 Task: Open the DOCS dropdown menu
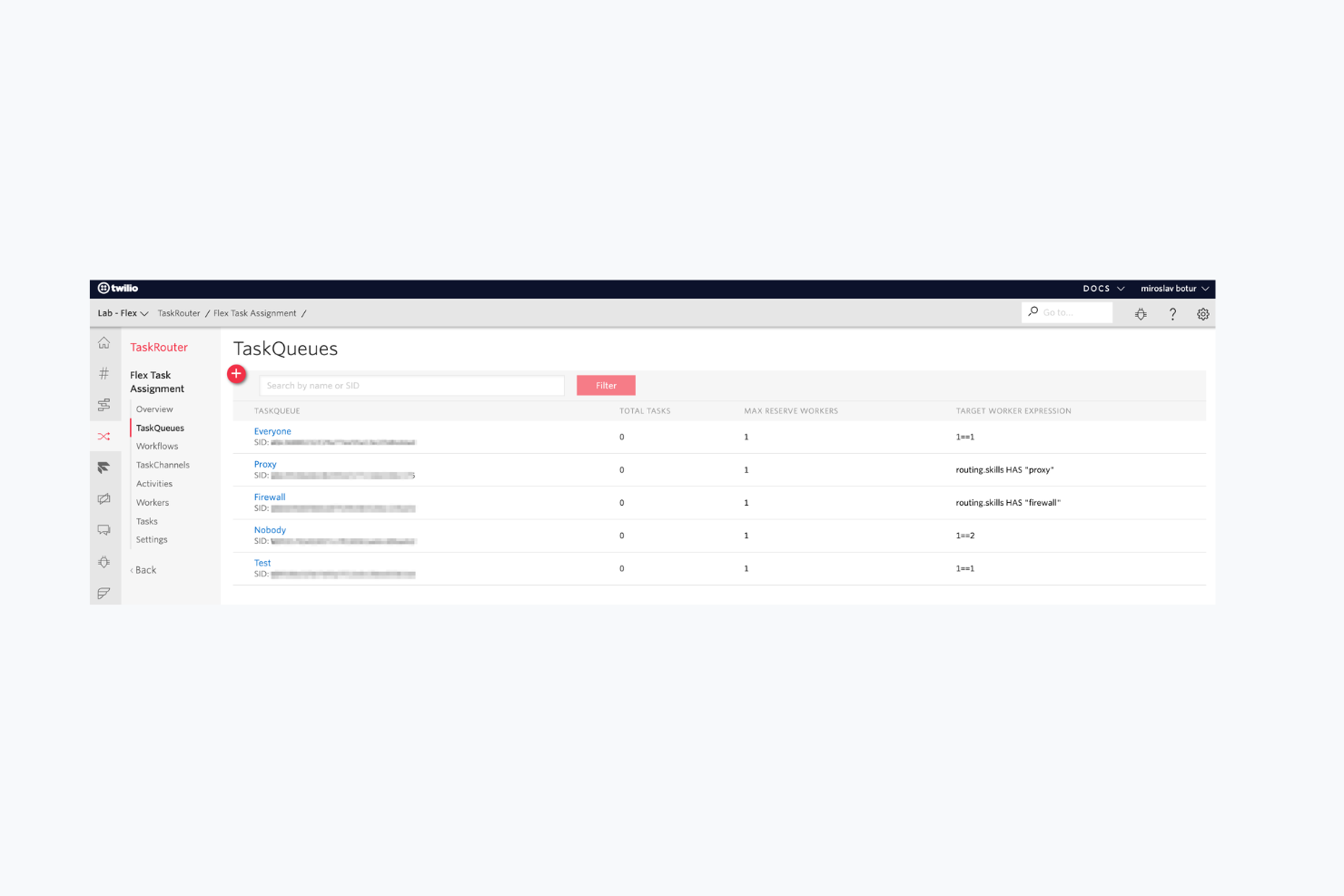click(1103, 289)
